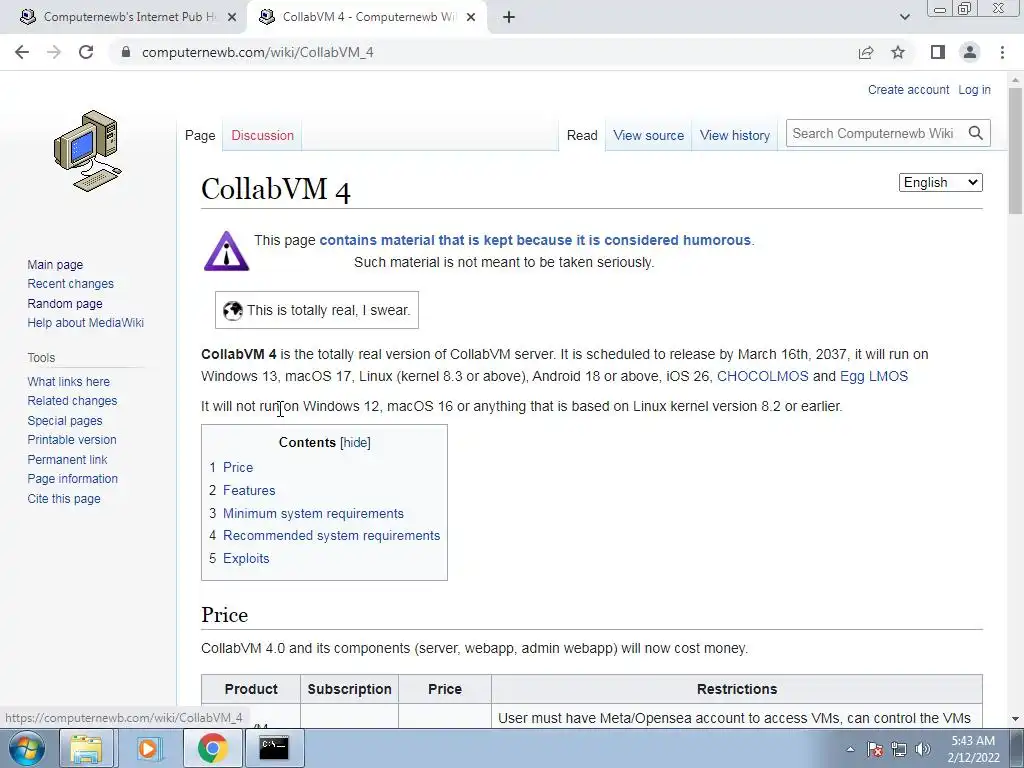The width and height of the screenshot is (1024, 768).
Task: Show hidden tray icons arrow
Action: (x=850, y=749)
